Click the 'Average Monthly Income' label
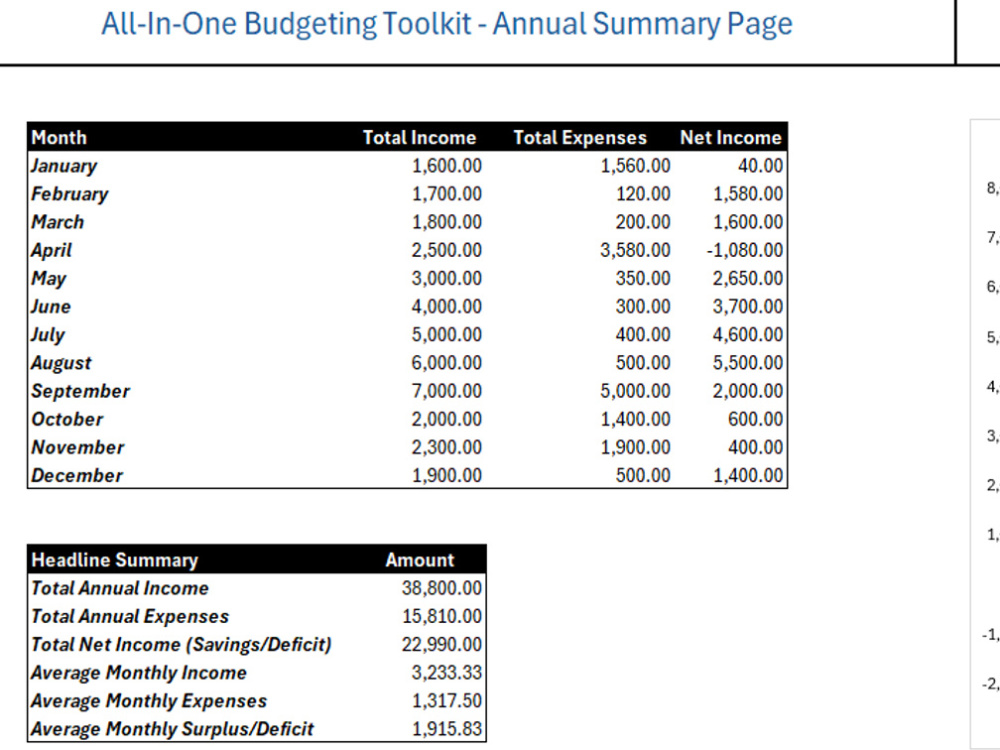This screenshot has width=1000, height=750. pyautogui.click(x=139, y=672)
